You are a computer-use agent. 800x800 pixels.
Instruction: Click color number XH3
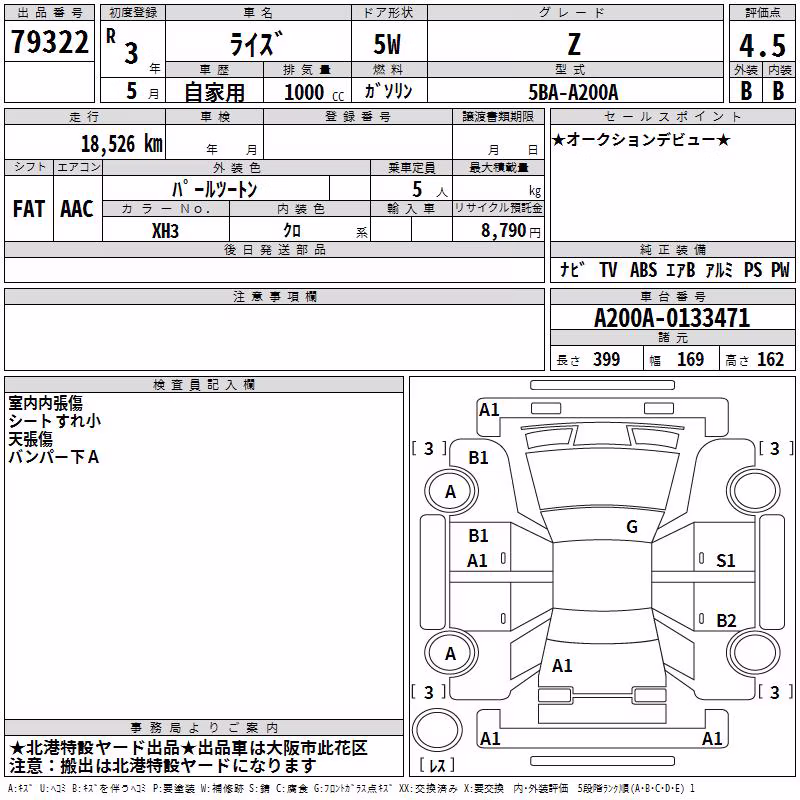(x=165, y=231)
